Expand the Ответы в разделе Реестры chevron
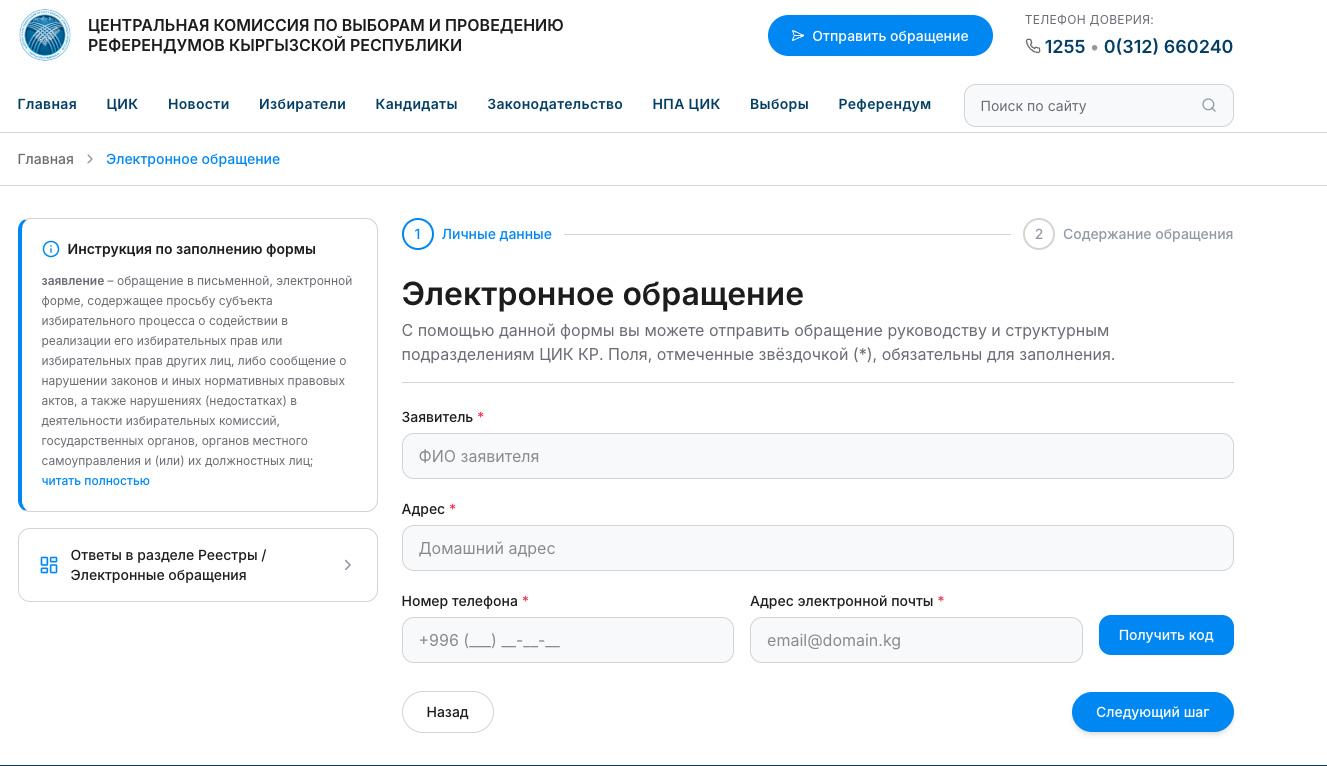Image resolution: width=1327 pixels, height=766 pixels. [348, 565]
